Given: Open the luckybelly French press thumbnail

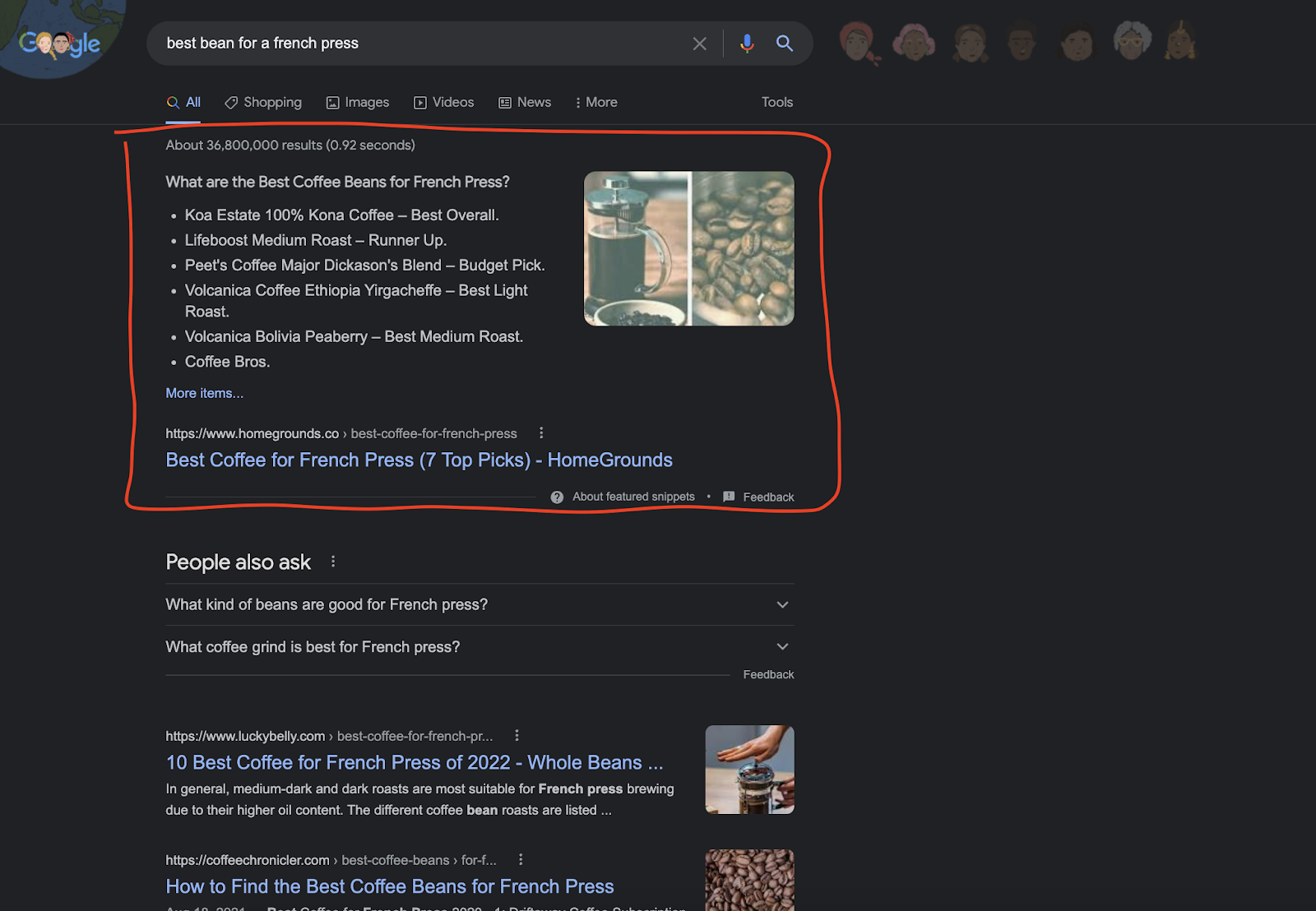Looking at the screenshot, I should click(750, 770).
